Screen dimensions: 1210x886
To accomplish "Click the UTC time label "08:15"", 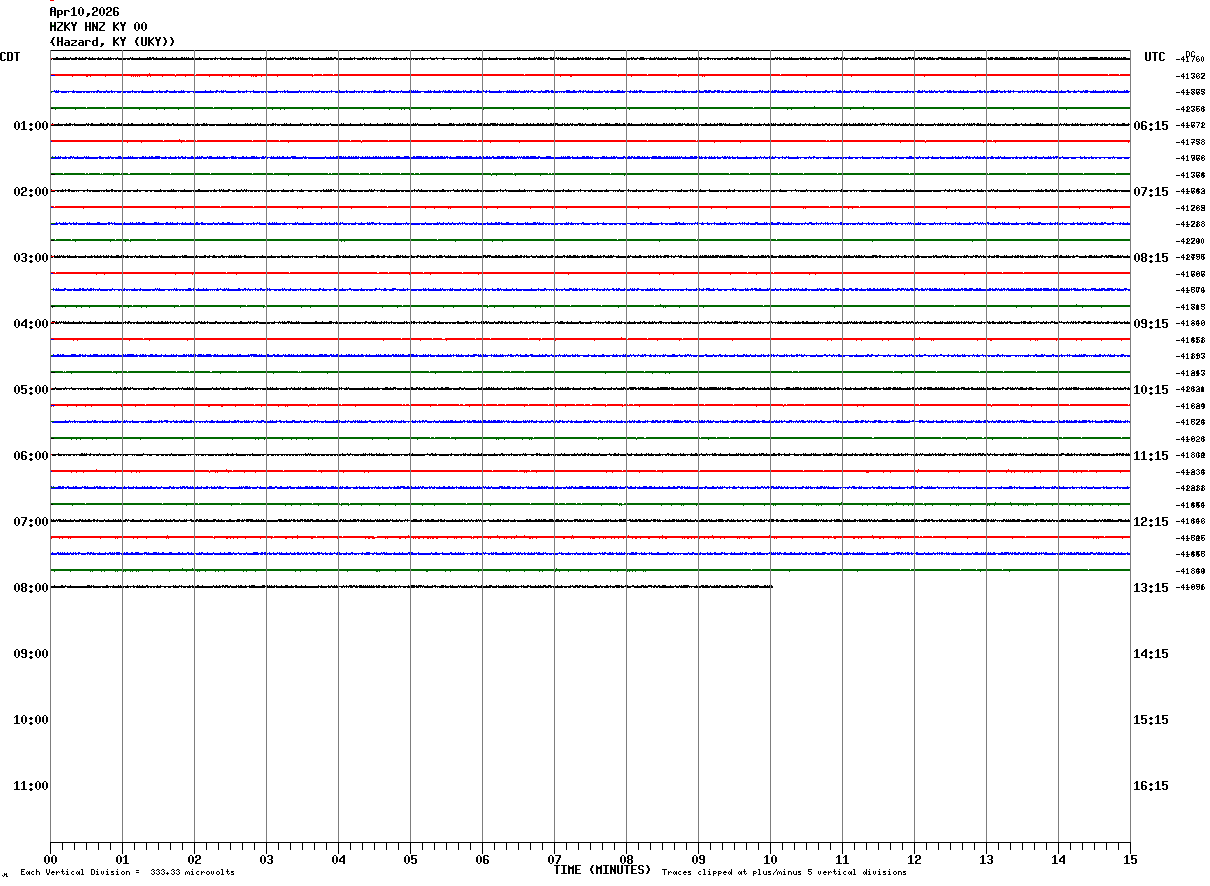I will tap(1151, 258).
